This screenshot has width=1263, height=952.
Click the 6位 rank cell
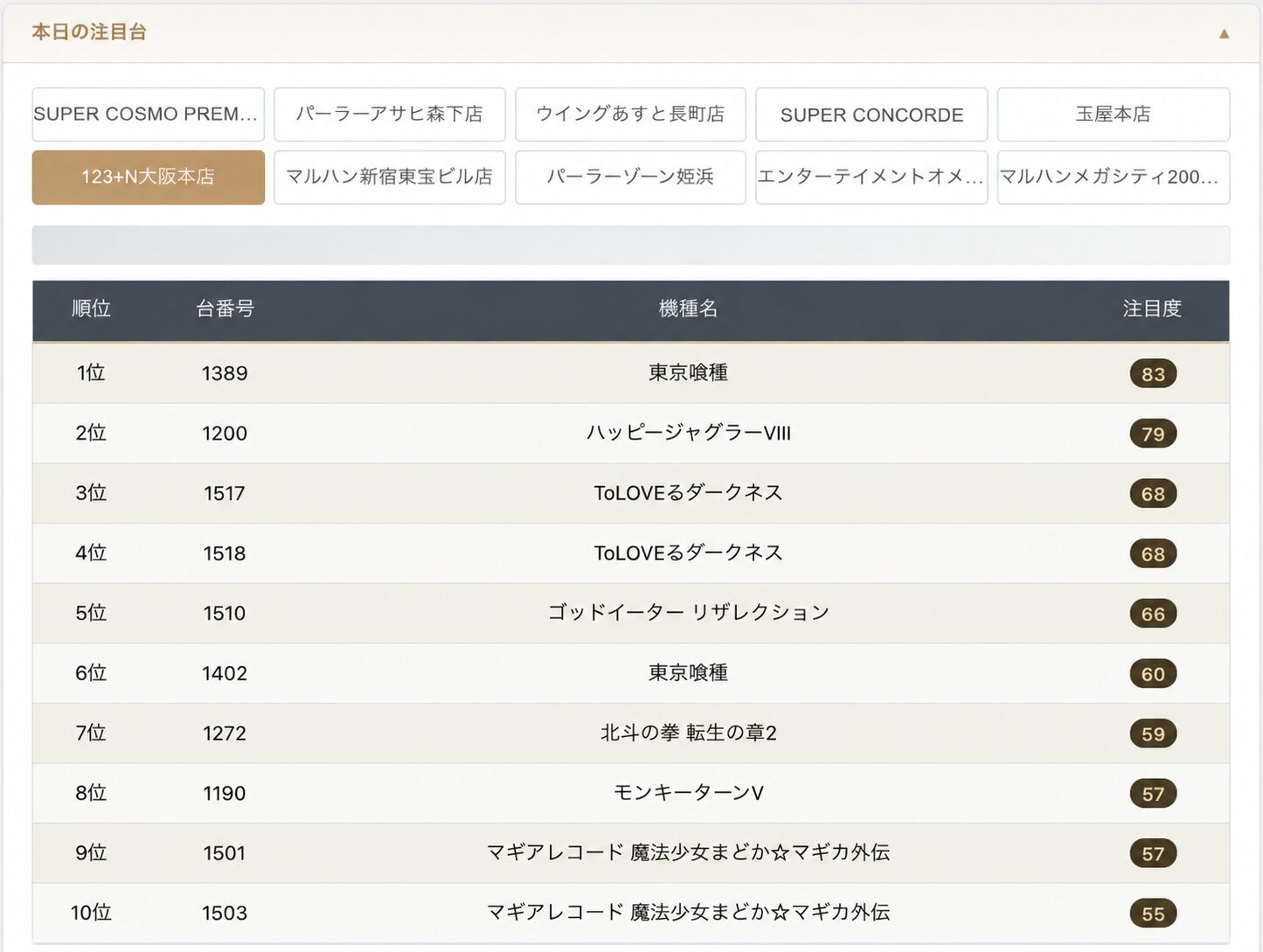coord(91,673)
